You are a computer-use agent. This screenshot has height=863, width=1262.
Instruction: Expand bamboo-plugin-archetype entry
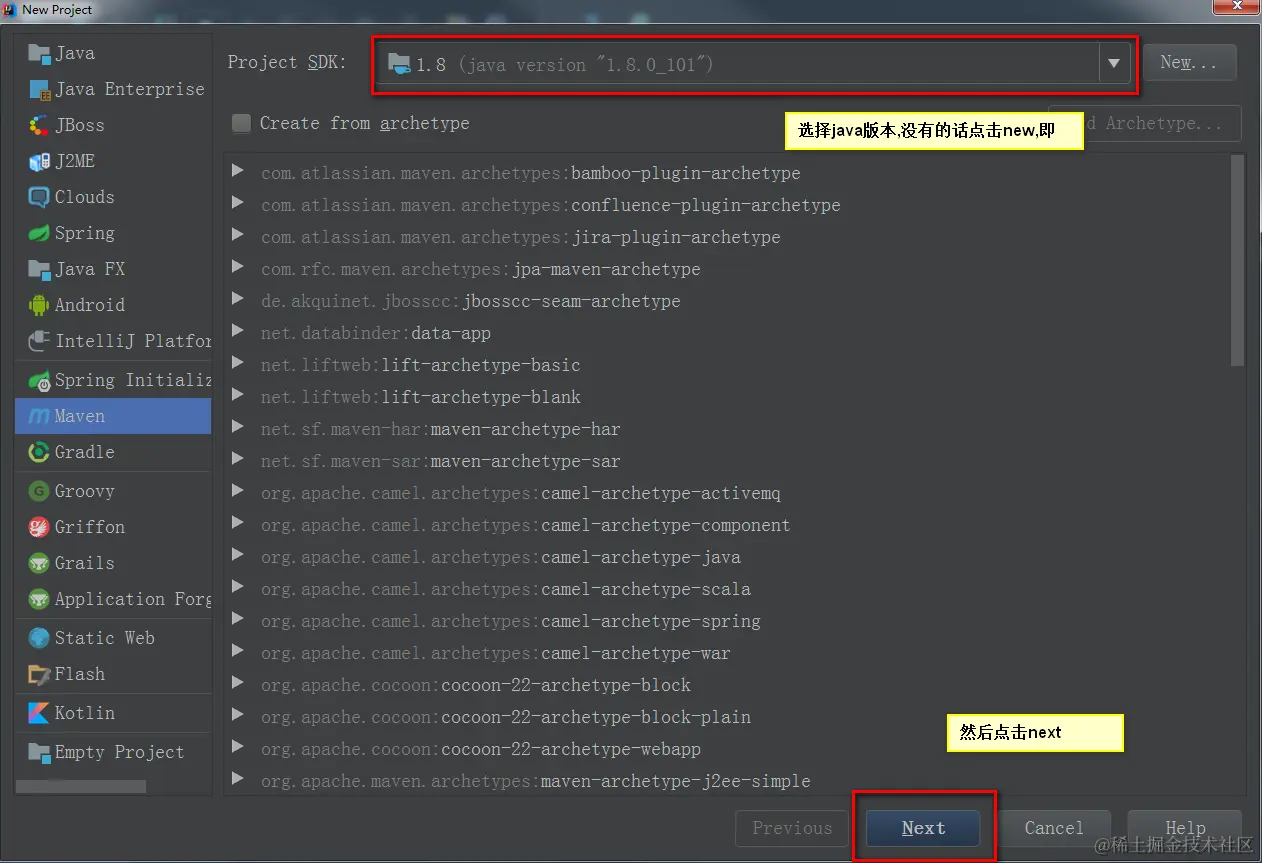[237, 172]
